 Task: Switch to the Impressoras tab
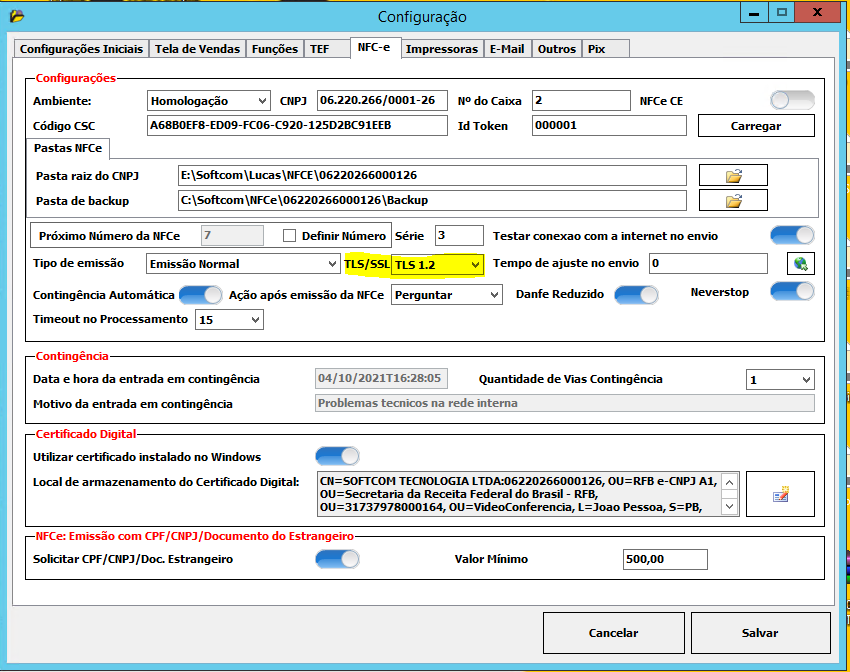point(441,49)
